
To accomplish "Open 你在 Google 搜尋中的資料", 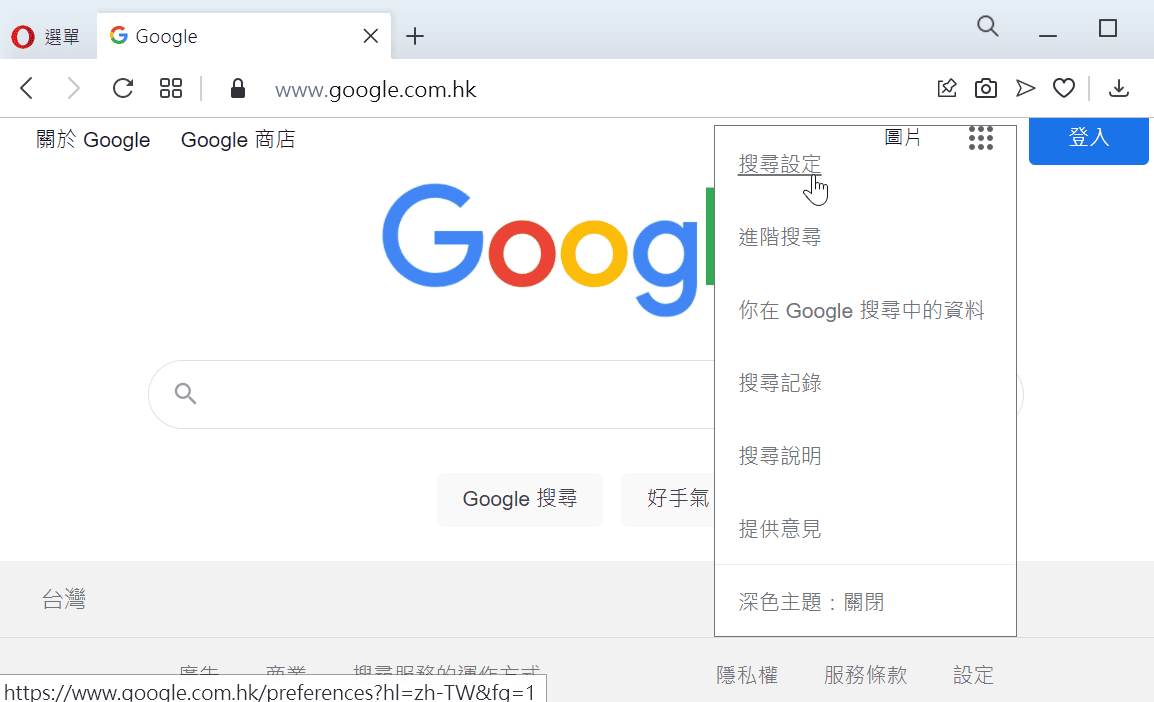I will pos(861,311).
